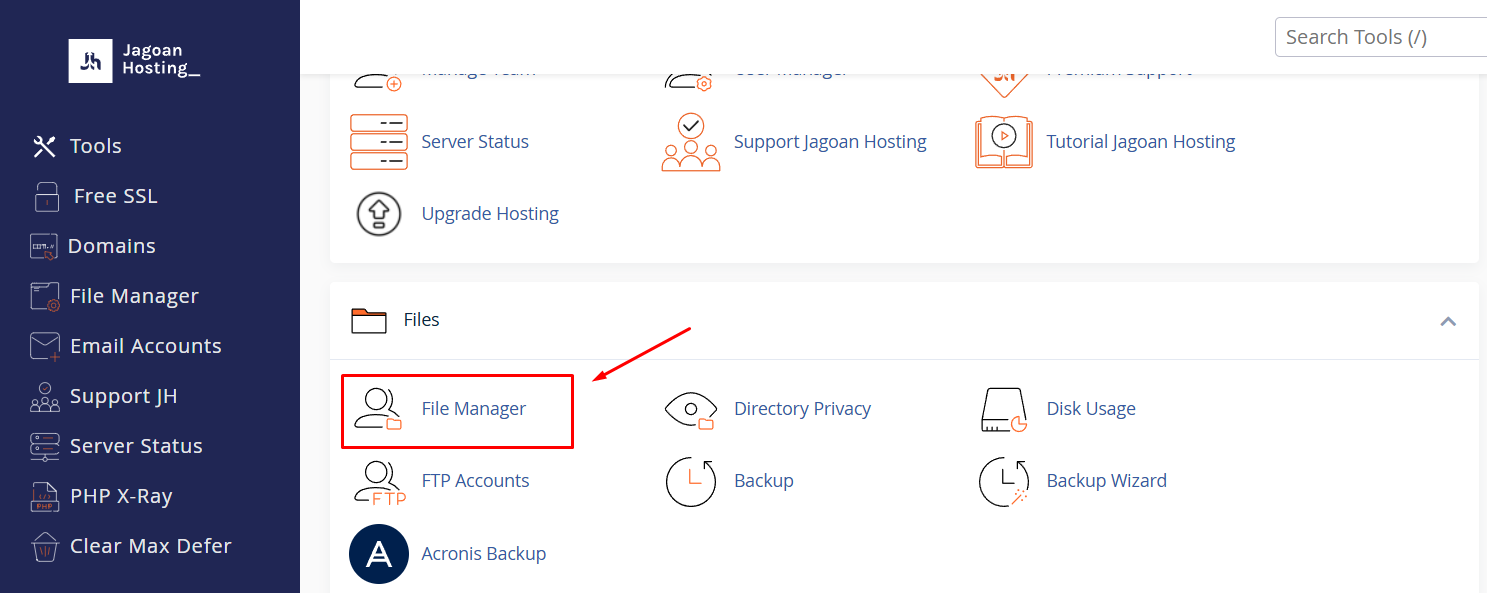Open the File Manager icon in Files section
The height and width of the screenshot is (593, 1487).
378,409
